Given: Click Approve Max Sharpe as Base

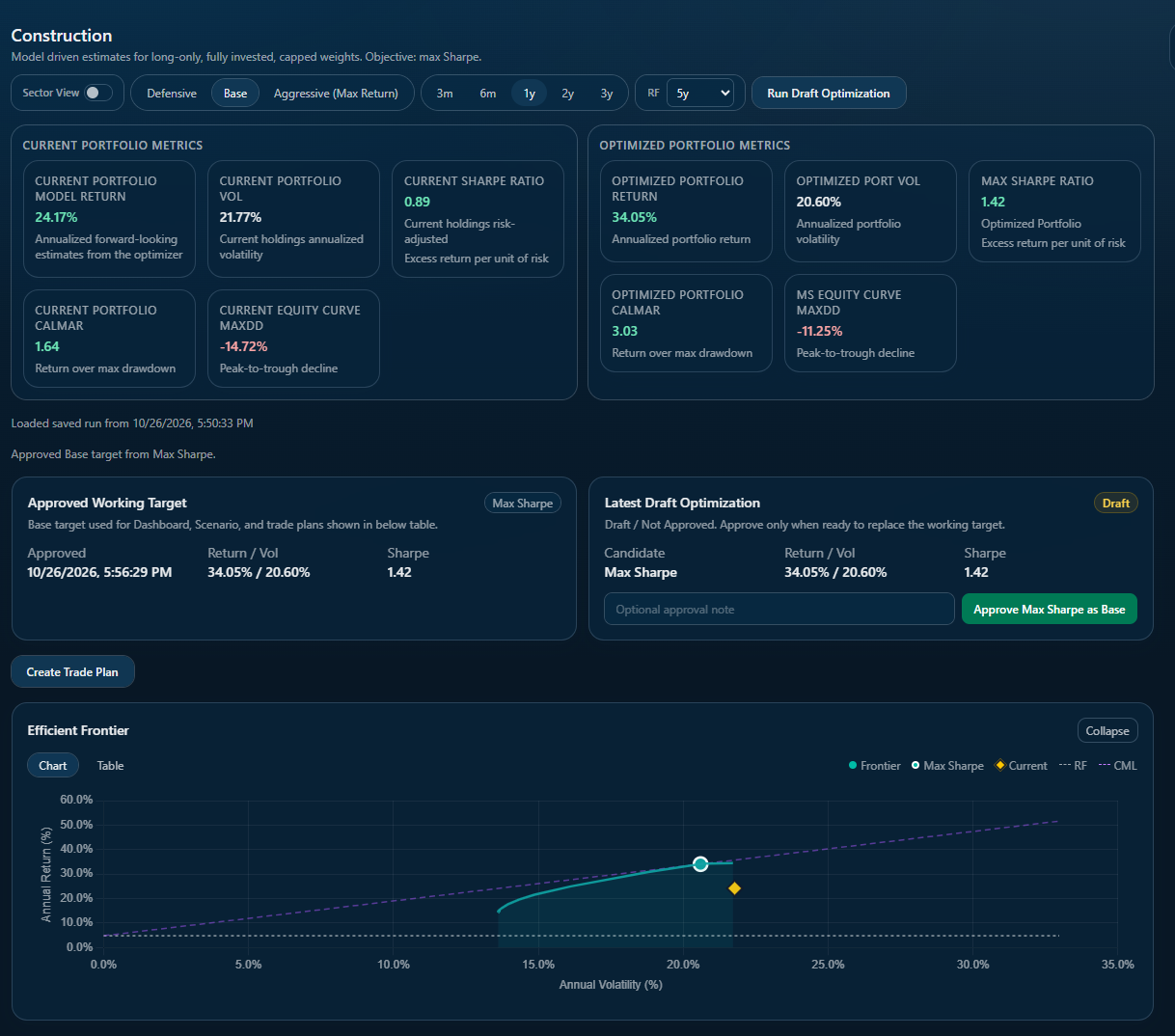Looking at the screenshot, I should pos(1050,610).
